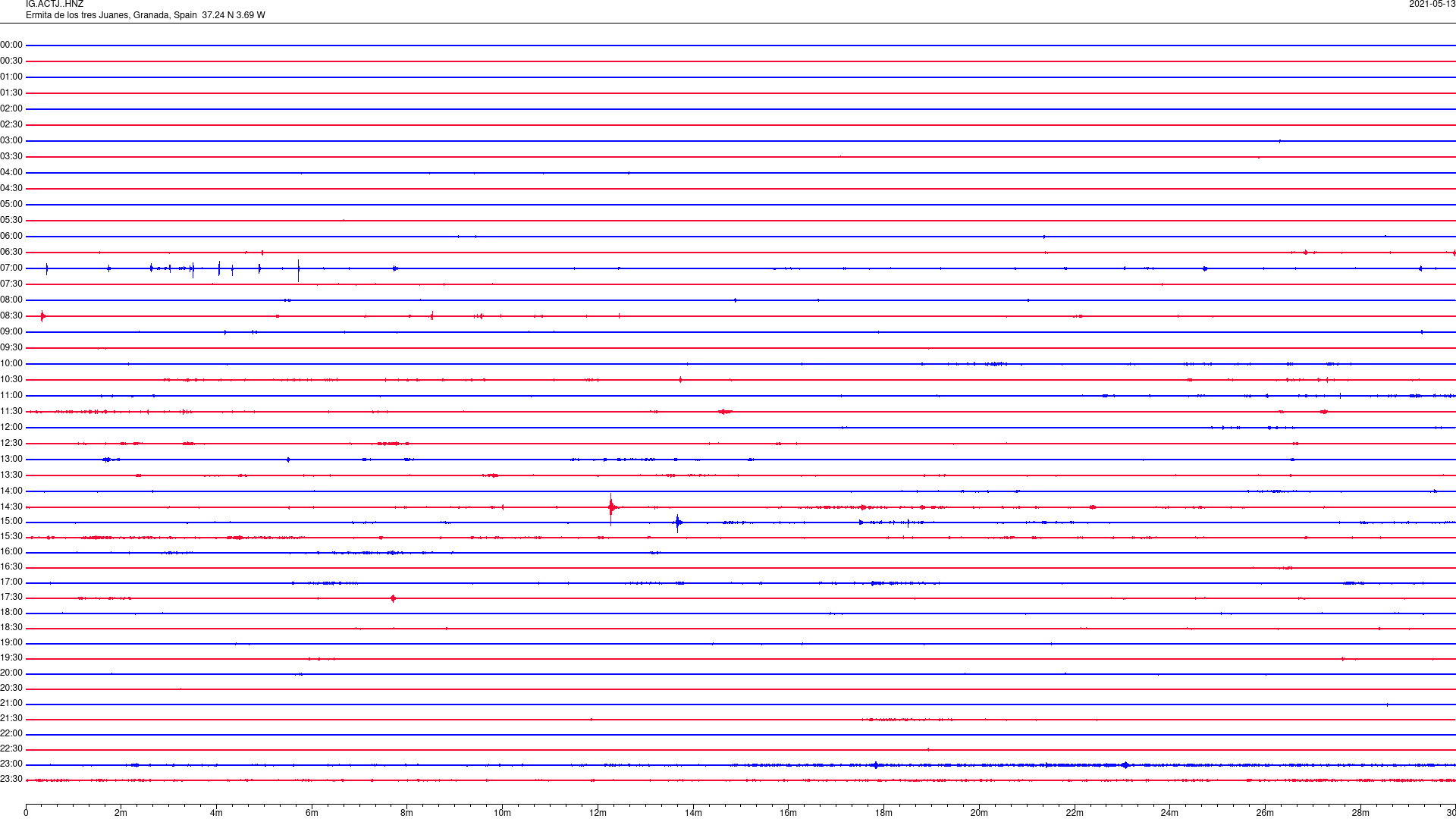Select the 07:30 trace time label

coord(11,284)
